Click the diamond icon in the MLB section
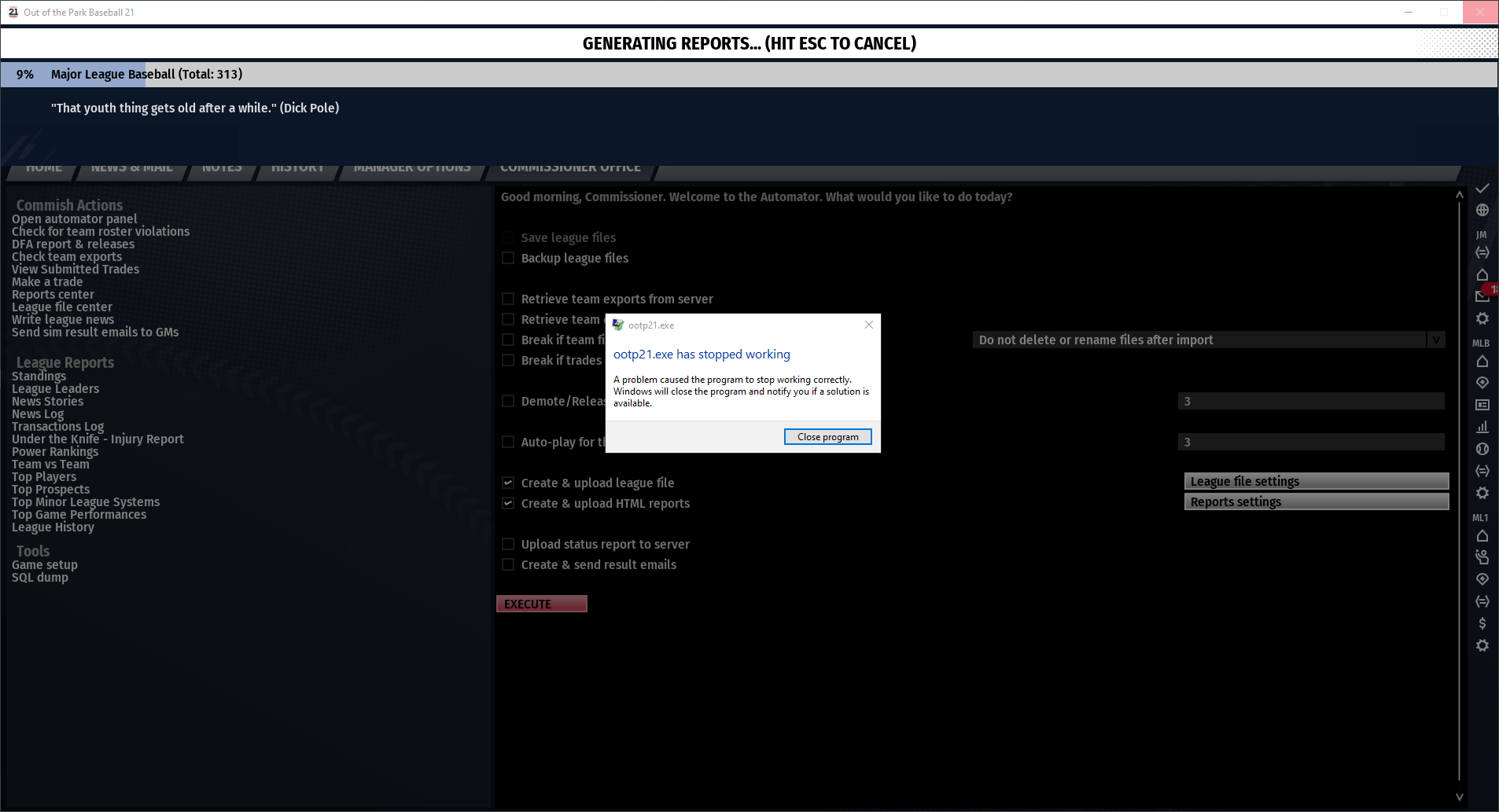This screenshot has width=1499, height=812. click(x=1482, y=383)
